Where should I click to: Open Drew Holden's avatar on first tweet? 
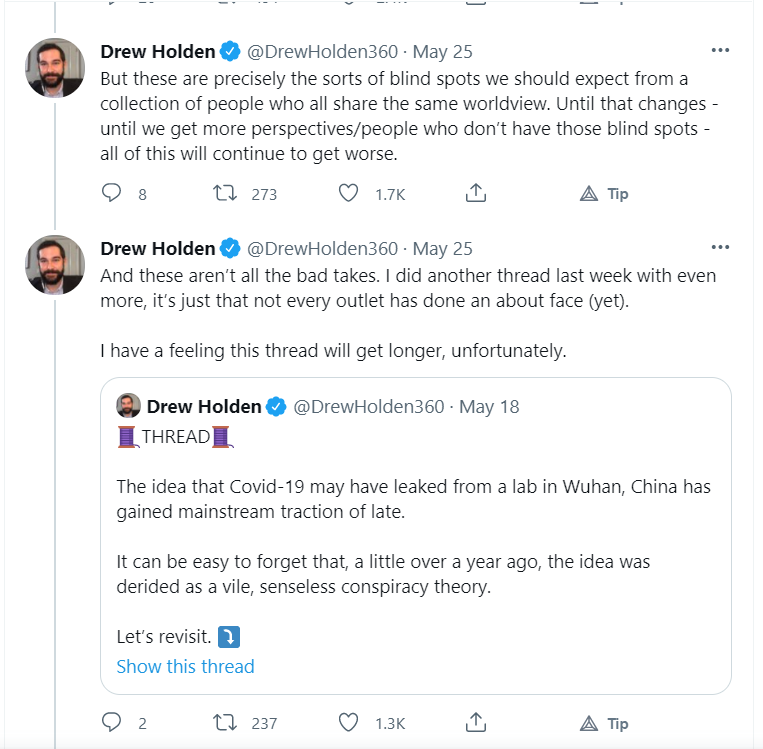tap(54, 68)
